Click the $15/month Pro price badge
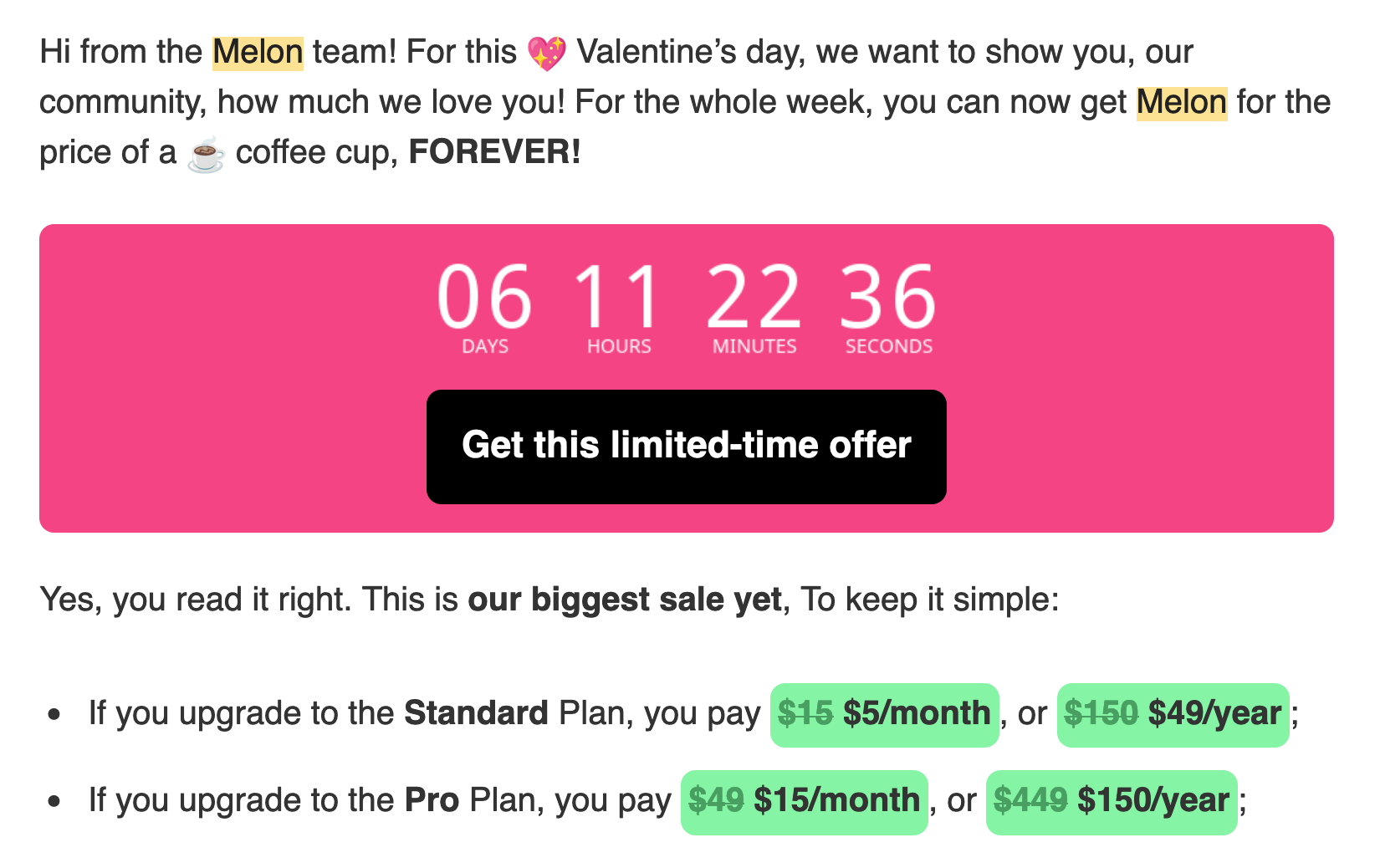The height and width of the screenshot is (868, 1380). pyautogui.click(x=805, y=802)
